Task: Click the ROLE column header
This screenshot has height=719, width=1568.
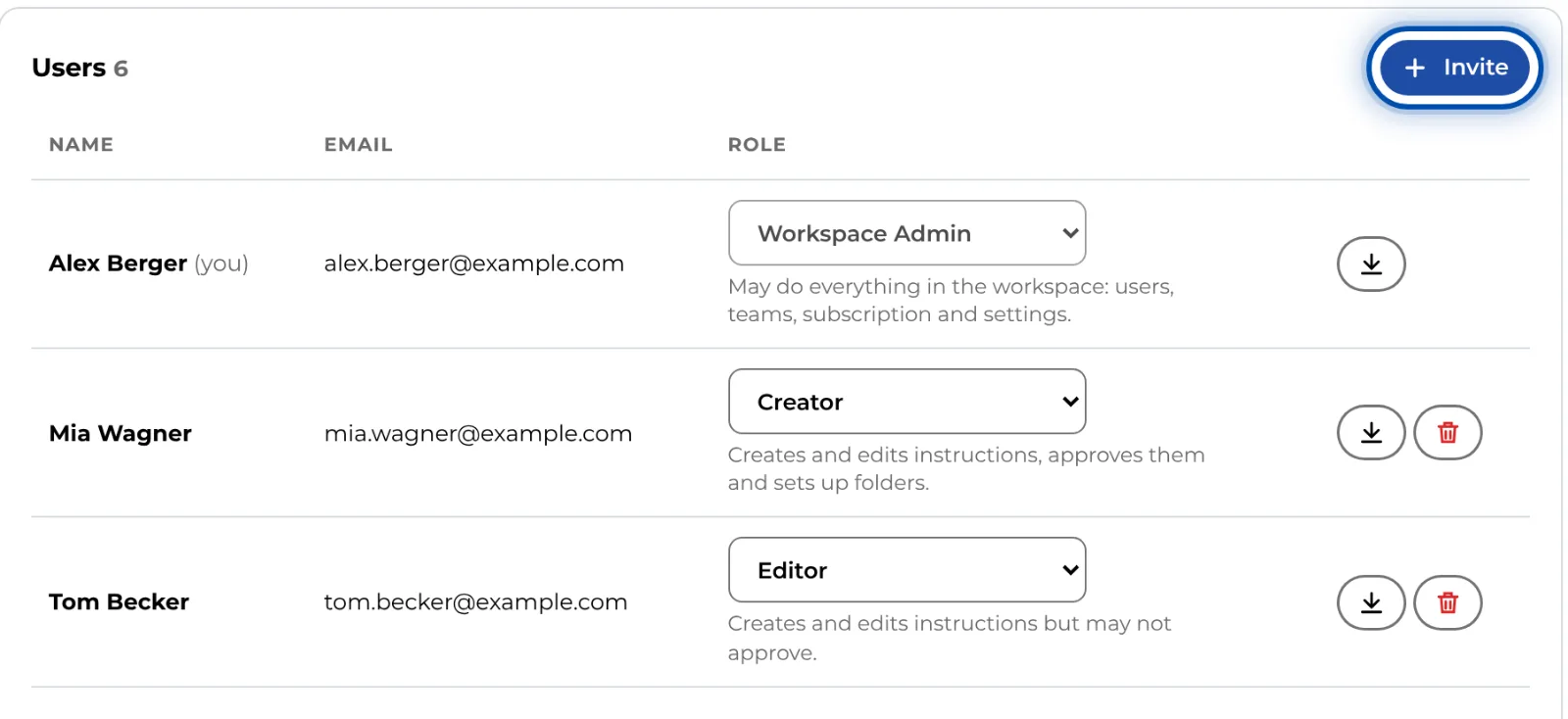Action: 757,145
